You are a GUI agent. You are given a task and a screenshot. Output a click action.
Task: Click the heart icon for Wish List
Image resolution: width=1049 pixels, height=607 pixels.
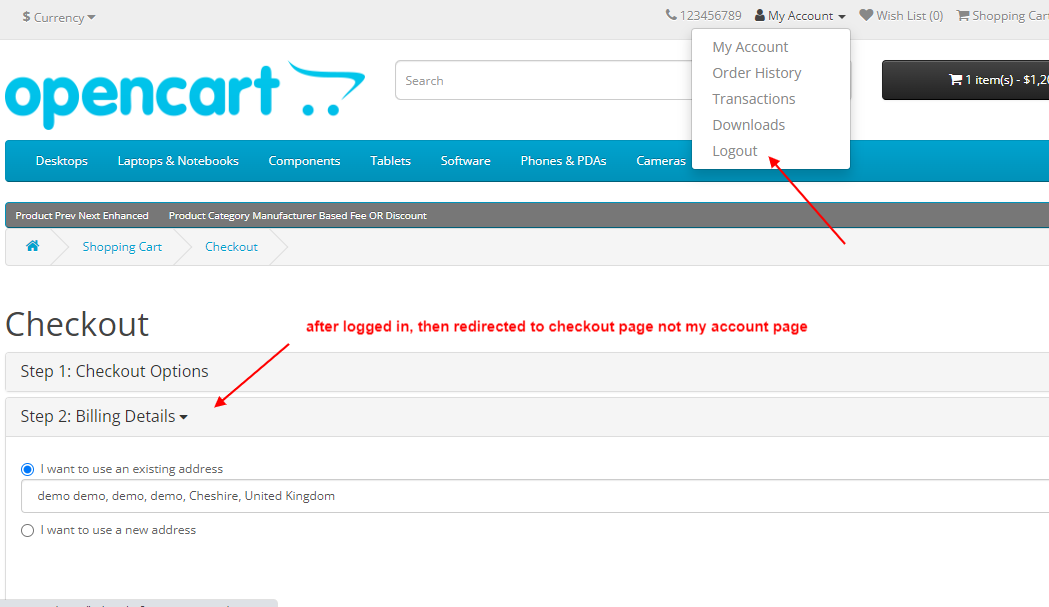tap(866, 15)
